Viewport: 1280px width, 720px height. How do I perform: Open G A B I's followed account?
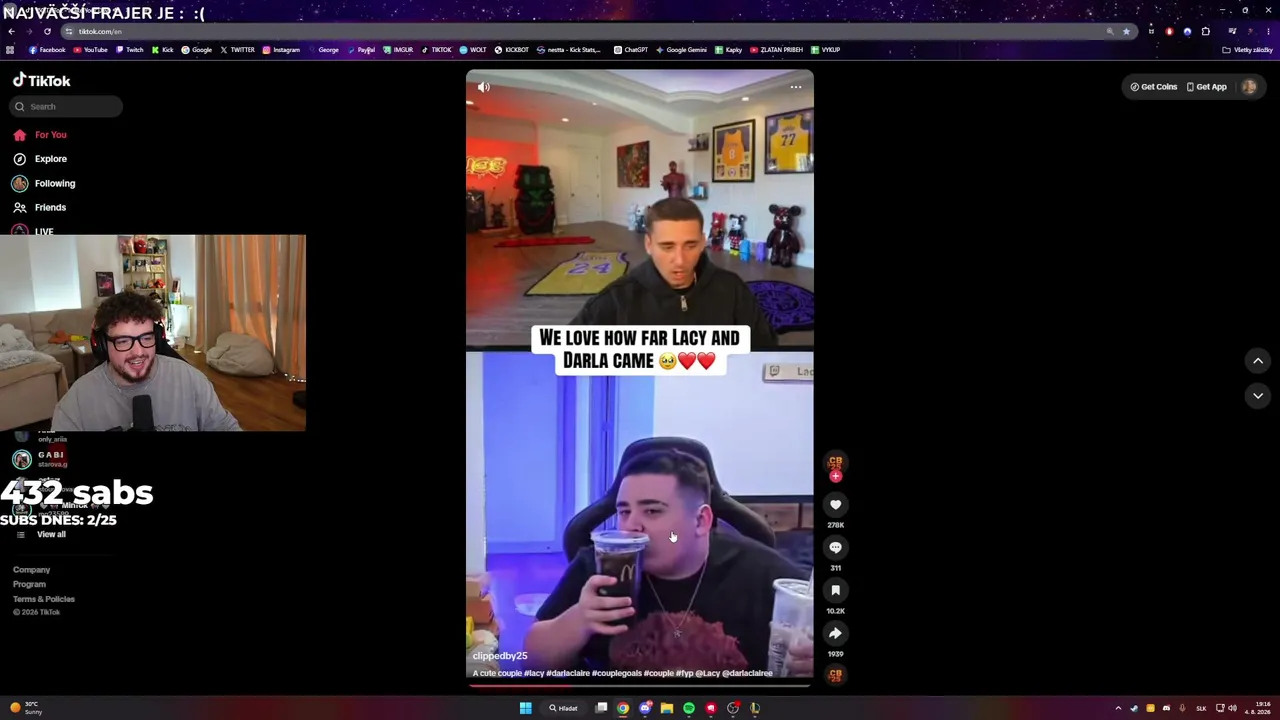pyautogui.click(x=40, y=459)
